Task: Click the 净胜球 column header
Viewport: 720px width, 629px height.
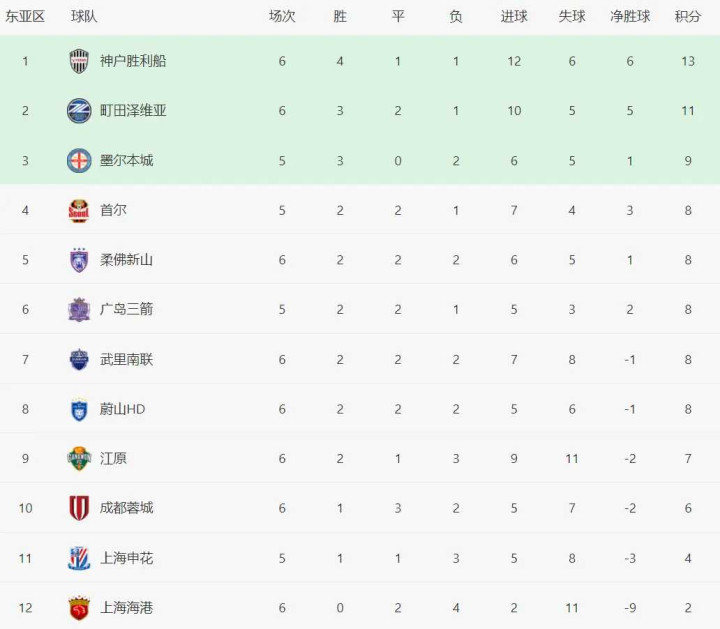Action: [x=630, y=17]
